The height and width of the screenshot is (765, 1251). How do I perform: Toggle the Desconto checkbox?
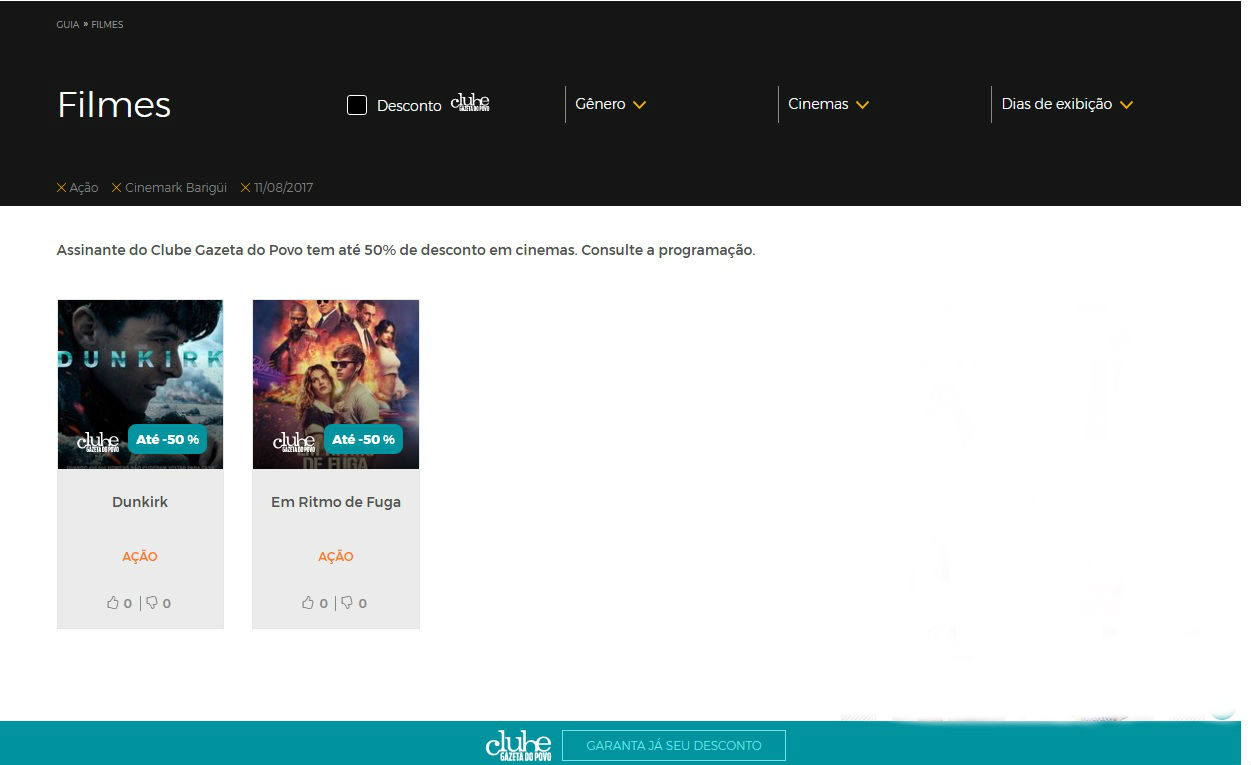pos(357,105)
